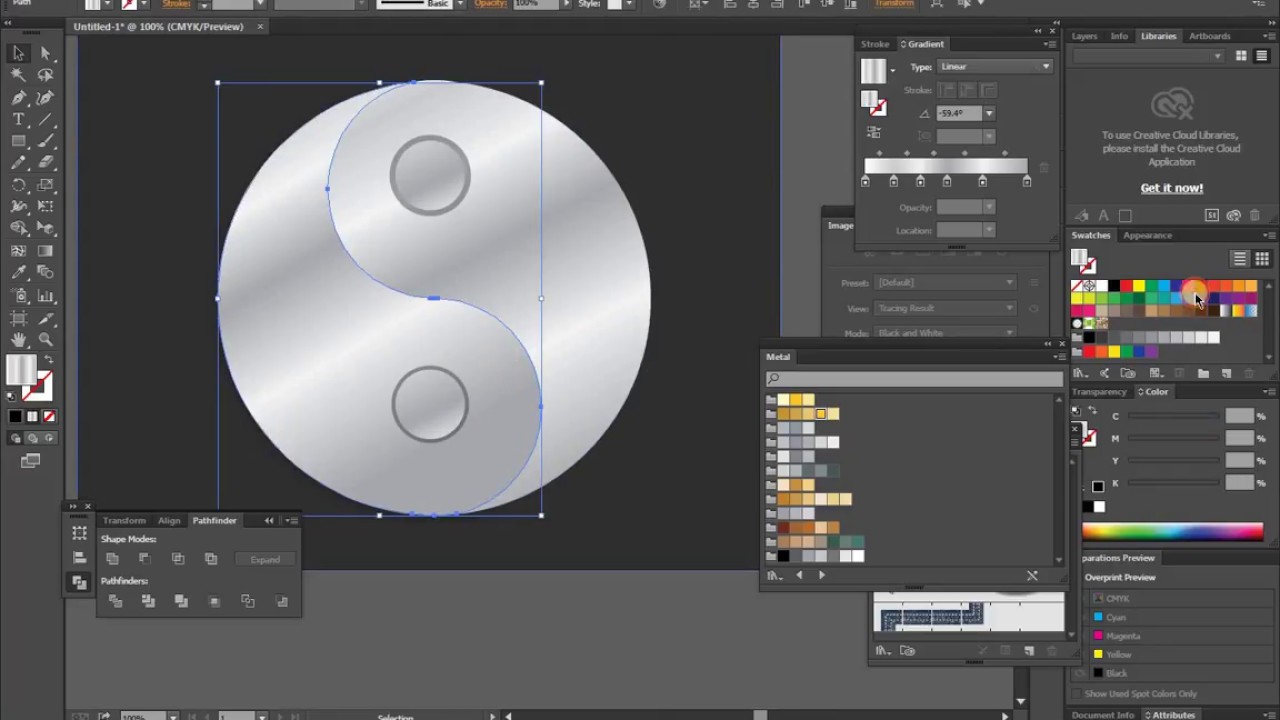Image resolution: width=1280 pixels, height=720 pixels.
Task: Select the Scale tool
Action: [45, 185]
